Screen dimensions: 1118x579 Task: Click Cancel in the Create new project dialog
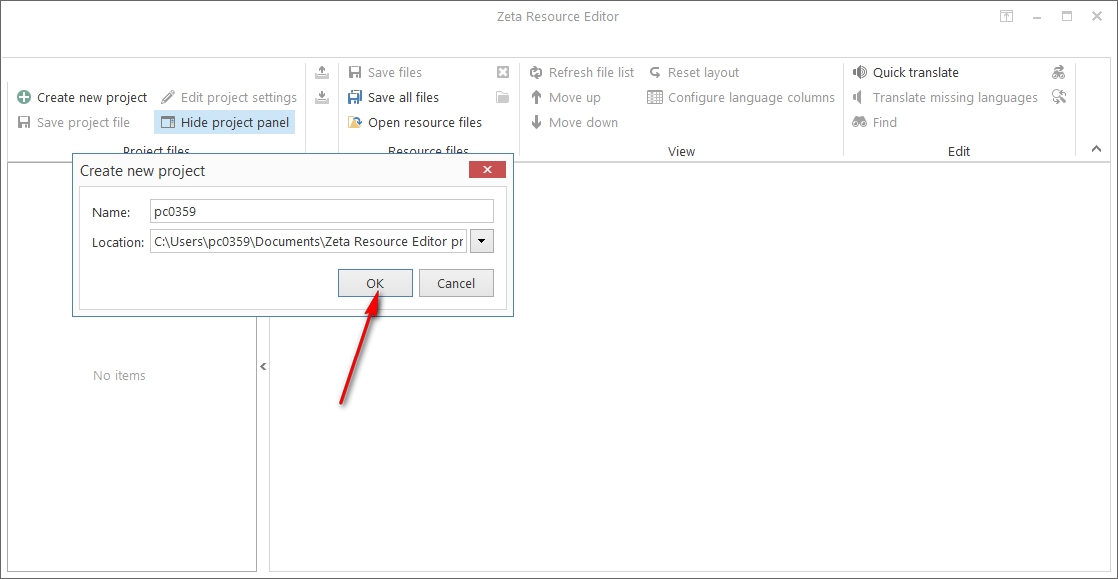[x=456, y=283]
